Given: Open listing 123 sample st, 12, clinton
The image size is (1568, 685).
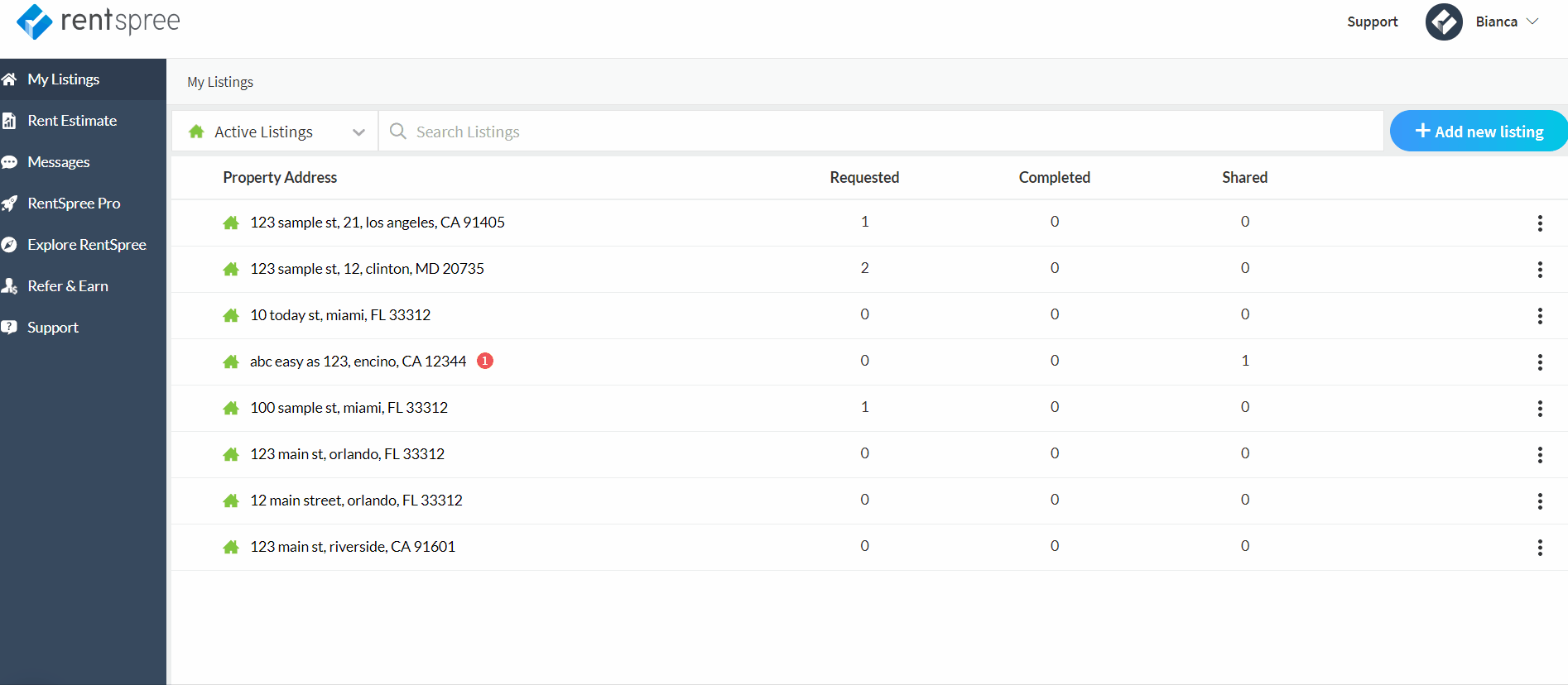Looking at the screenshot, I should [367, 269].
